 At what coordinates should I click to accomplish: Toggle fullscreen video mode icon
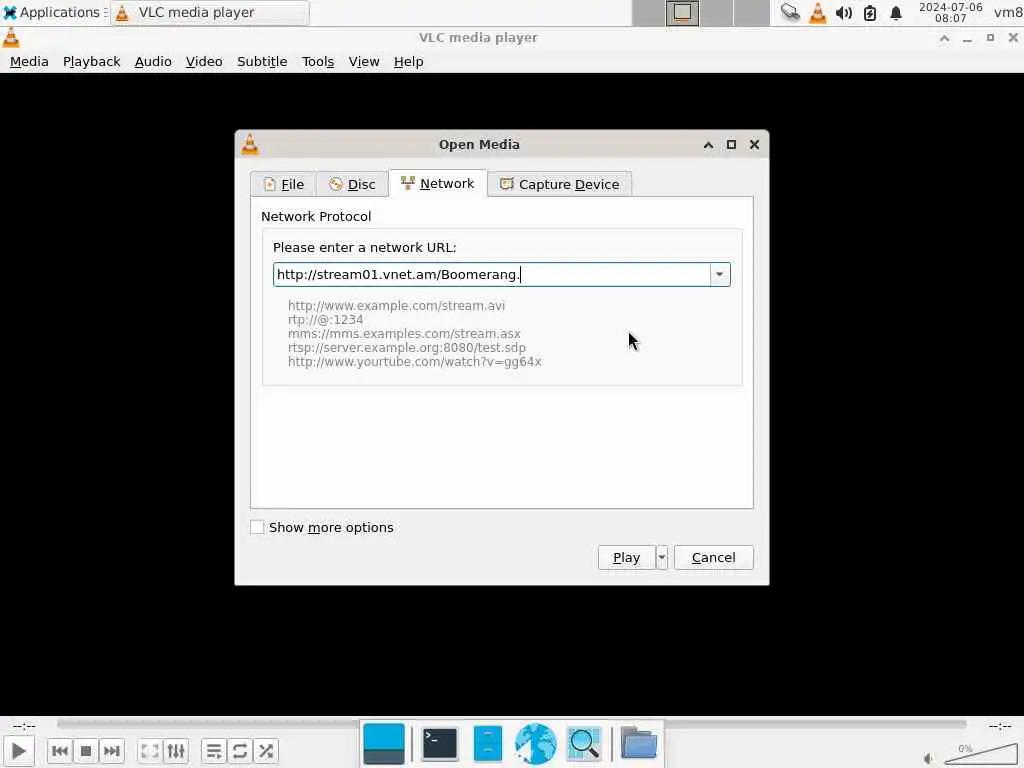pyautogui.click(x=150, y=751)
